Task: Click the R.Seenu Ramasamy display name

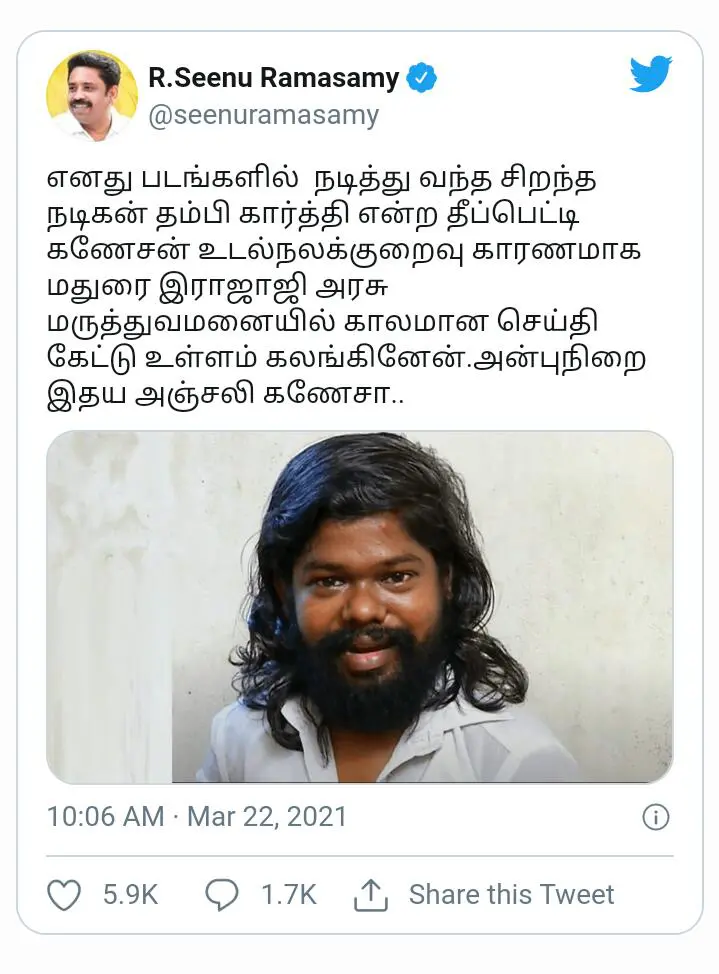Action: [x=273, y=78]
